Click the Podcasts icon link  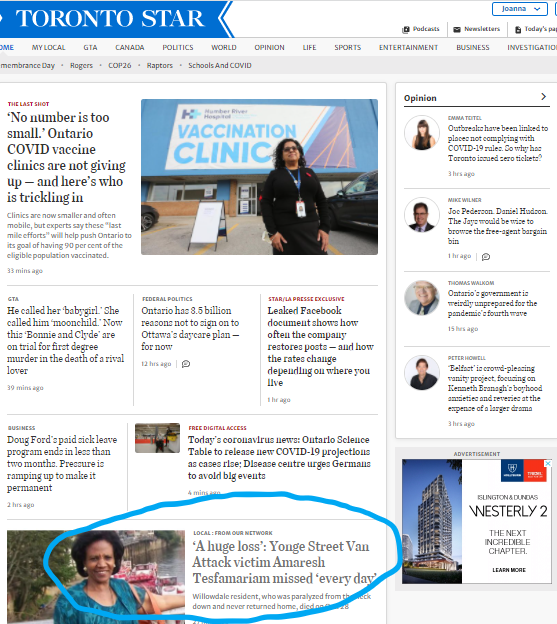tap(406, 29)
